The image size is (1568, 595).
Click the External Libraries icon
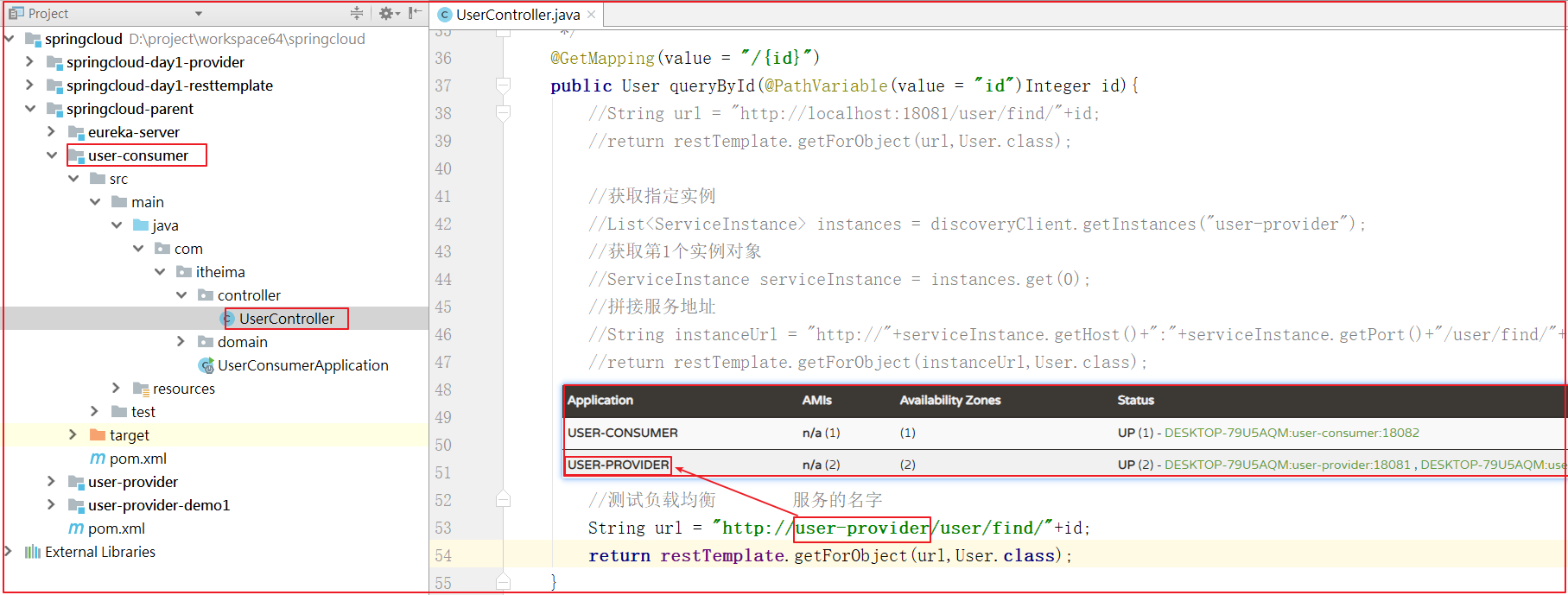click(33, 552)
